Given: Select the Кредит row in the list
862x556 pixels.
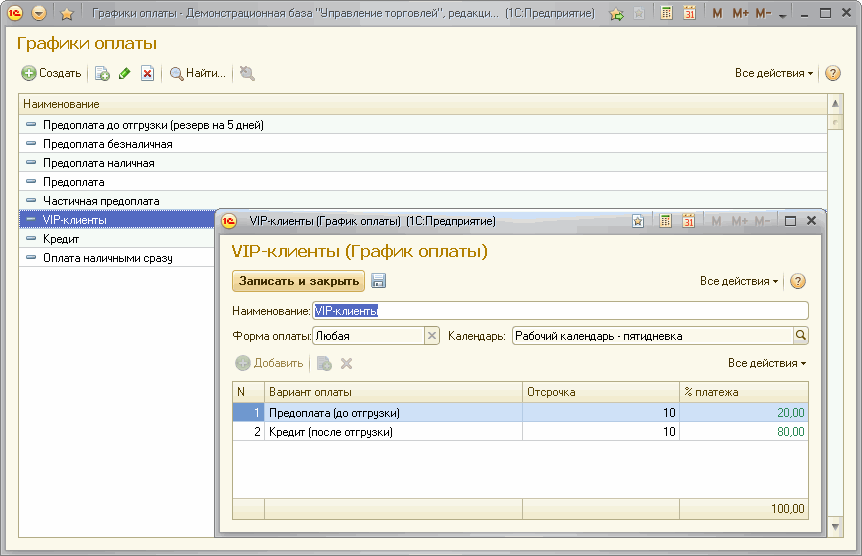Looking at the screenshot, I should [x=61, y=239].
